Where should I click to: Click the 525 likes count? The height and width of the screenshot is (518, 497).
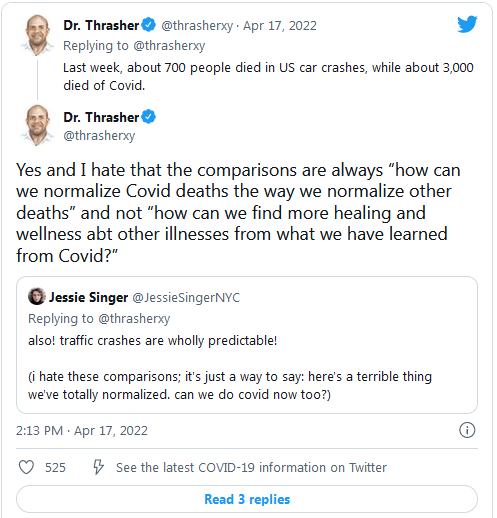coord(55,467)
